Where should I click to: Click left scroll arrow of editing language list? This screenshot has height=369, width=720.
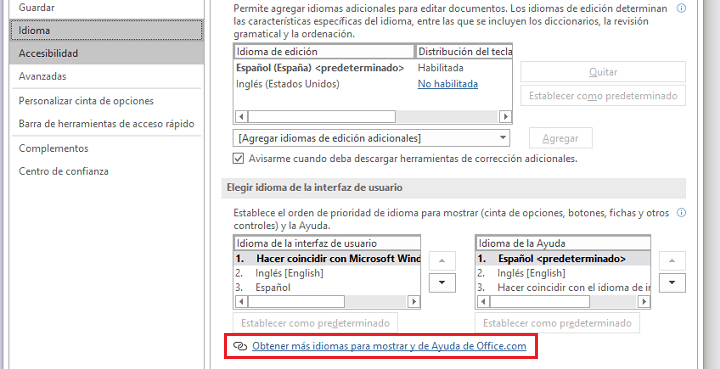[242, 117]
